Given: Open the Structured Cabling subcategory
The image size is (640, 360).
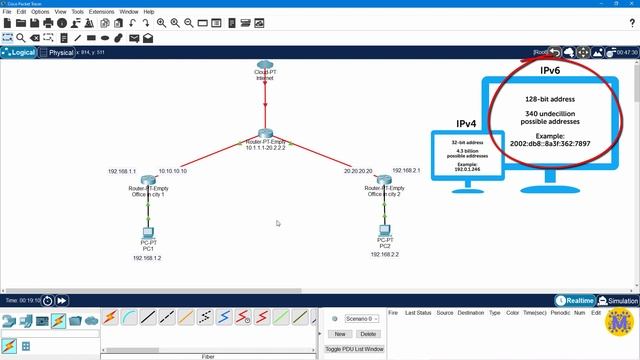Looking at the screenshot, I should point(26,346).
